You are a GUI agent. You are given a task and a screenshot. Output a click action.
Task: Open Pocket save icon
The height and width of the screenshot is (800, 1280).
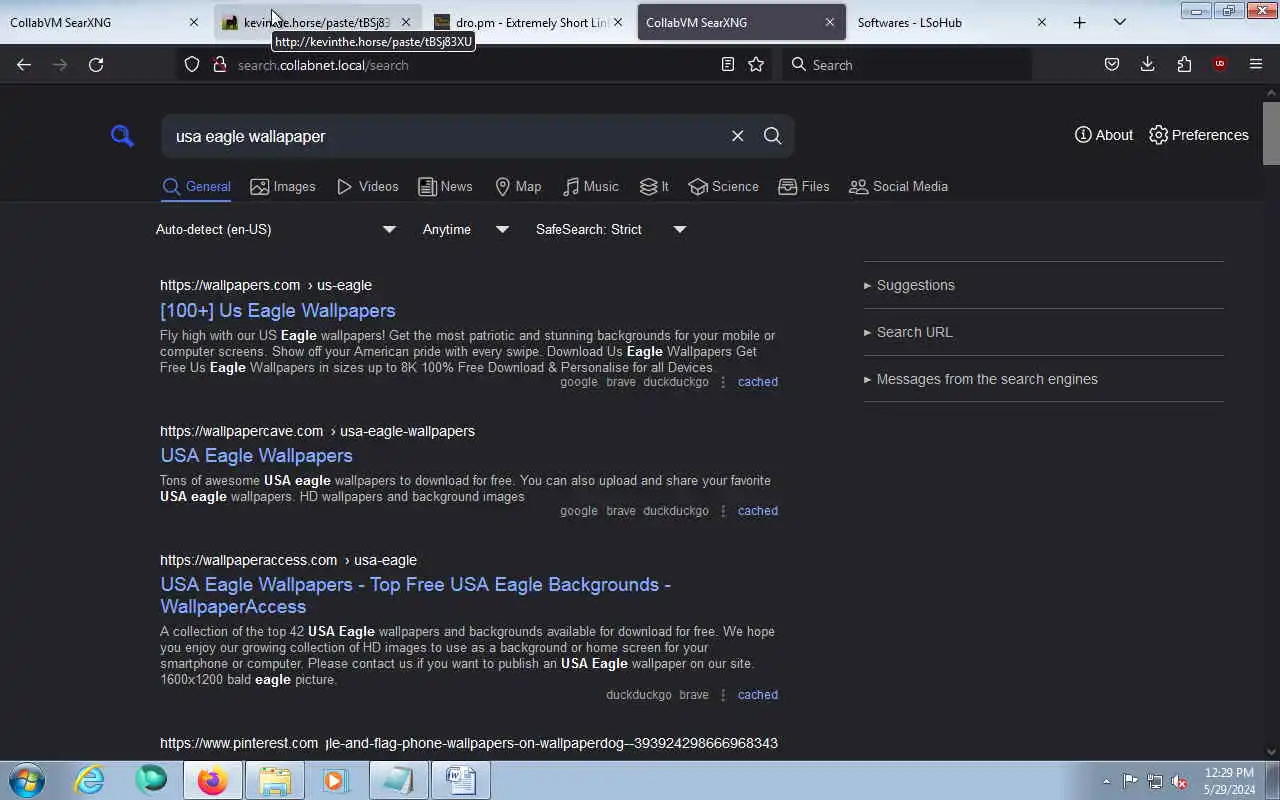[x=1111, y=64]
